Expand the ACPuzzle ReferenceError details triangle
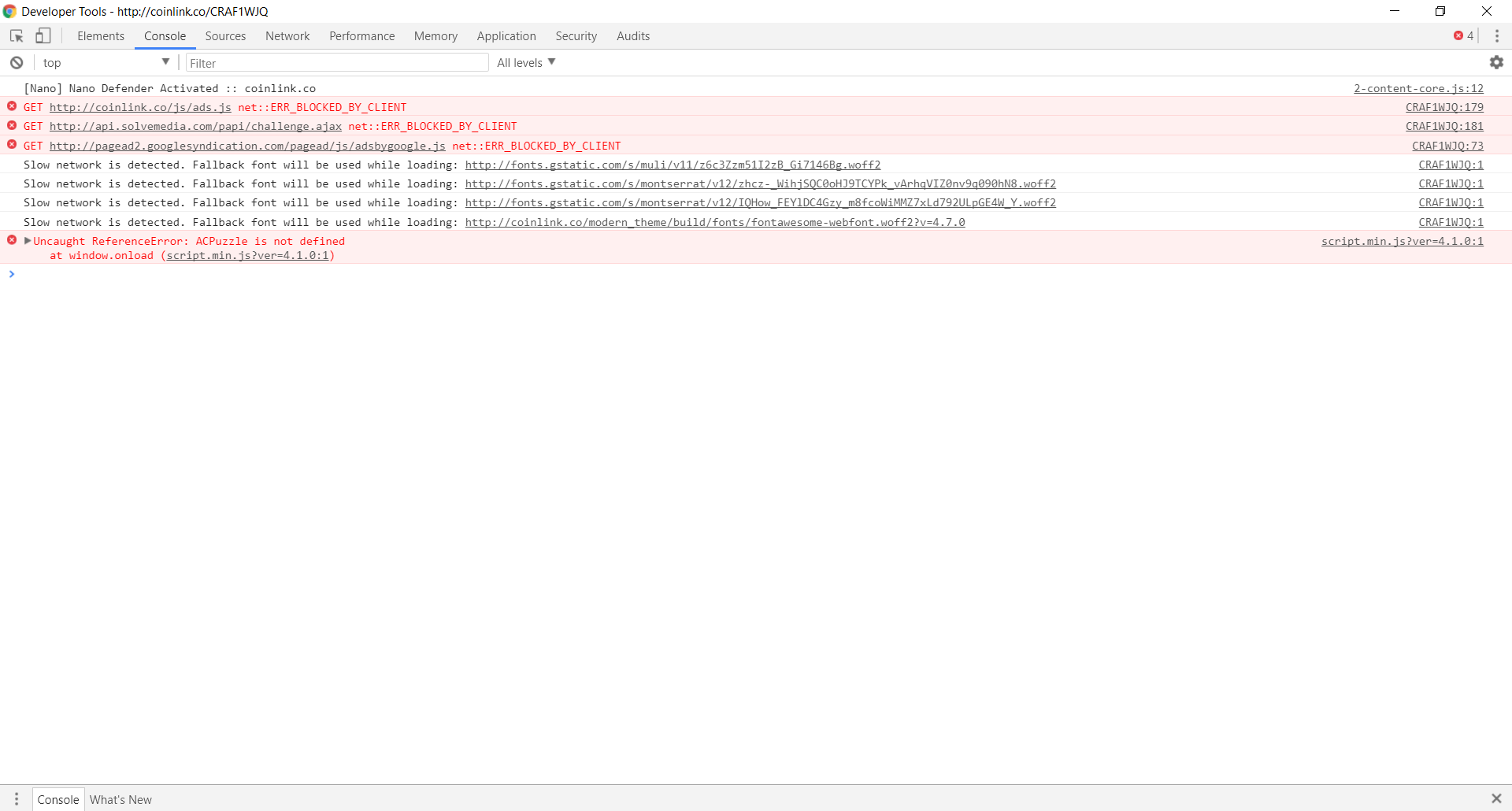 click(27, 241)
